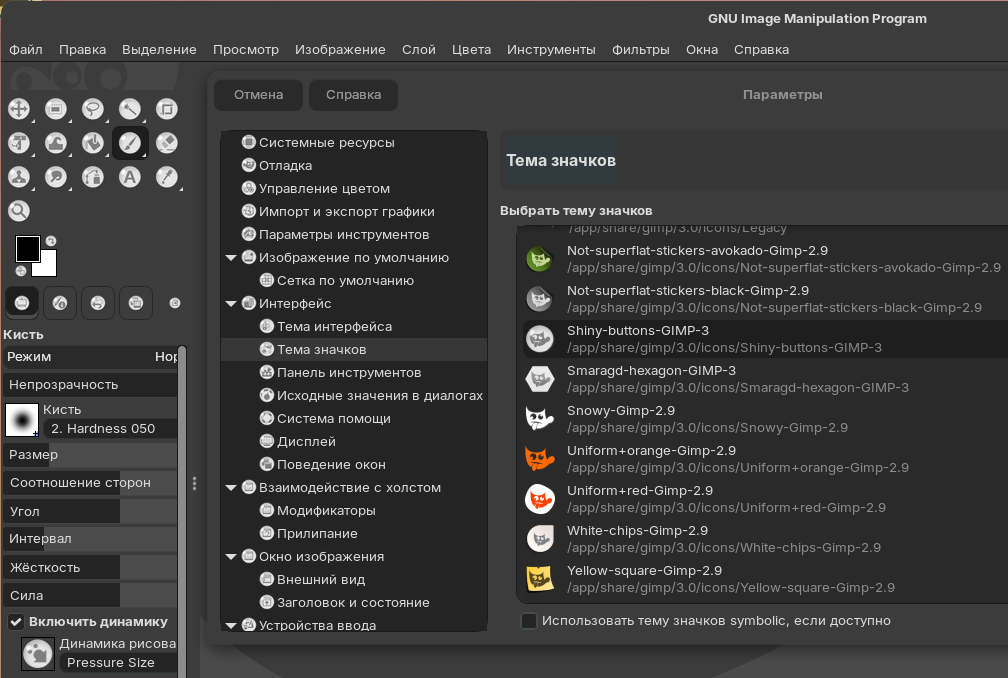The width and height of the screenshot is (1008, 678).
Task: Enable Использовать тему значков symbolic checkbox
Action: pos(528,621)
